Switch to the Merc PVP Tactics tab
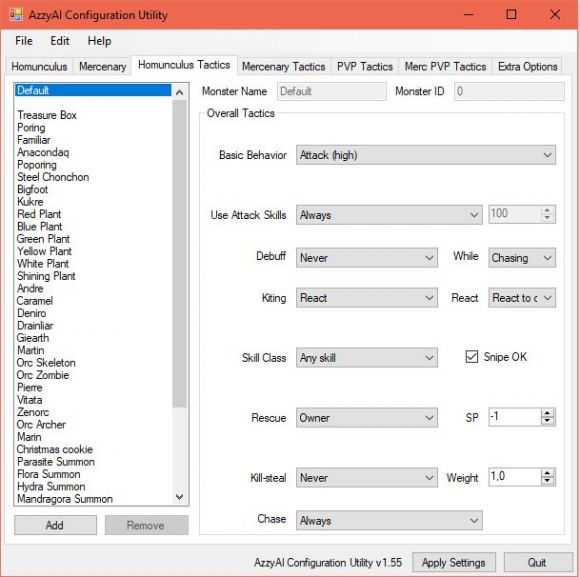 pyautogui.click(x=445, y=67)
